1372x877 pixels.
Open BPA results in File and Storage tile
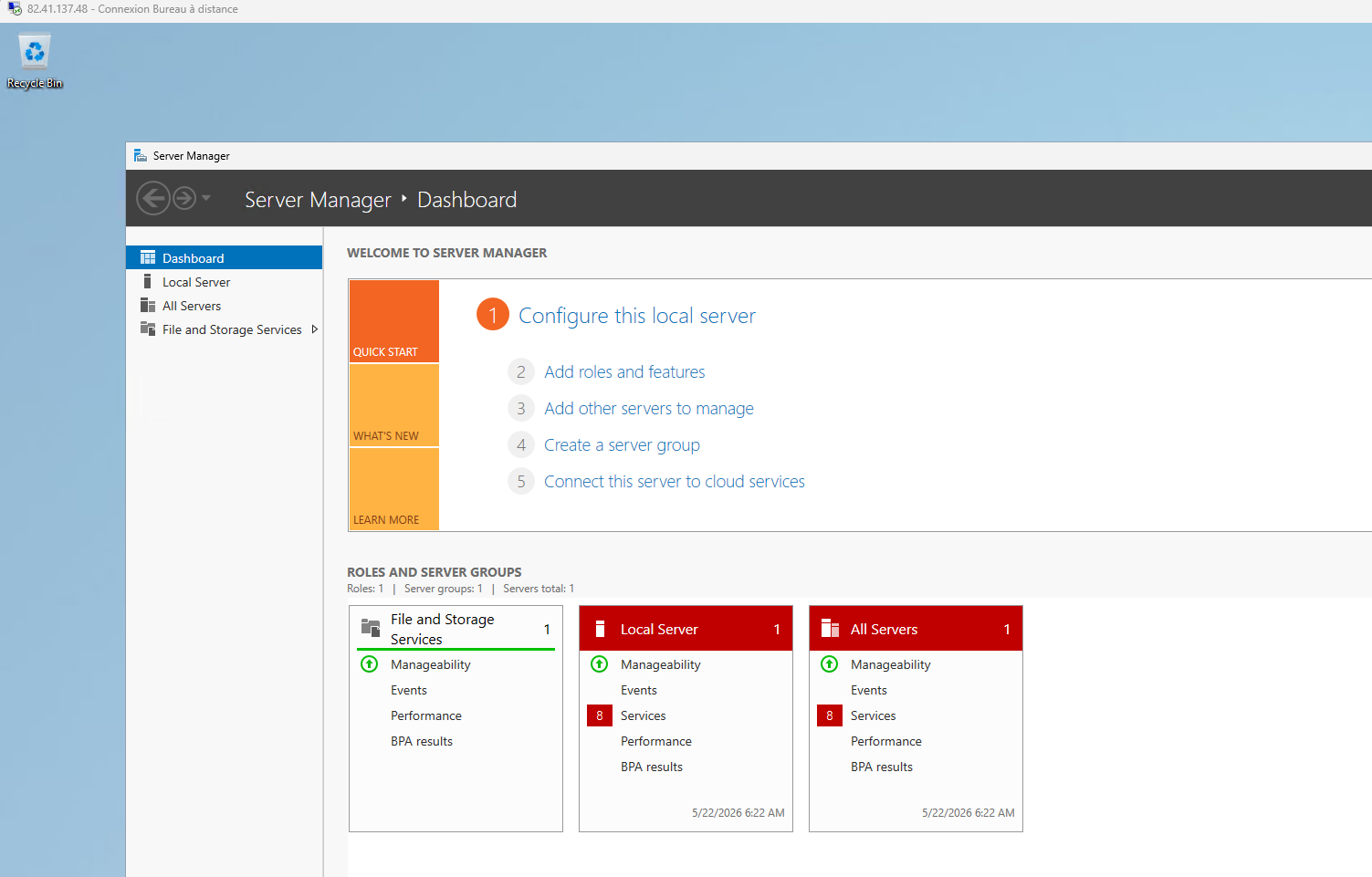coord(422,741)
